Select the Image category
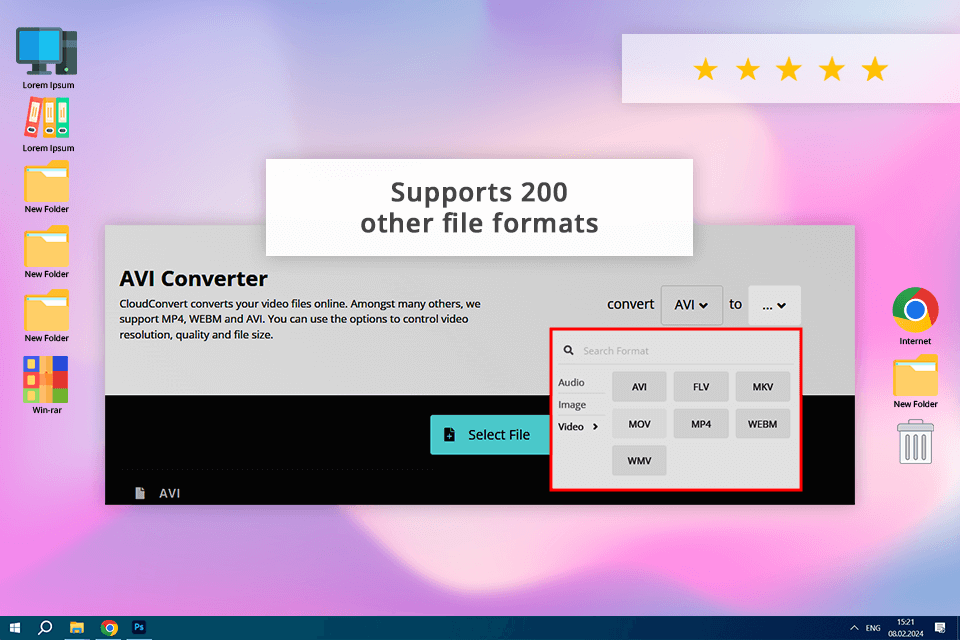960x640 pixels. click(572, 405)
